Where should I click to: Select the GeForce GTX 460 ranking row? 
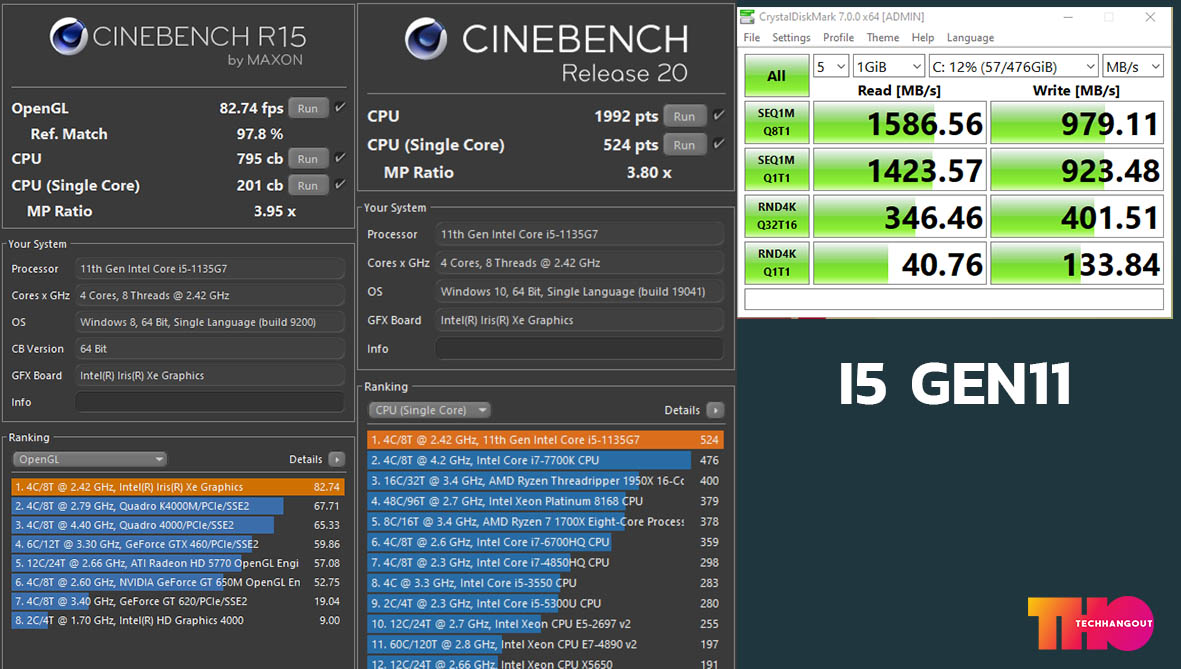[x=178, y=544]
